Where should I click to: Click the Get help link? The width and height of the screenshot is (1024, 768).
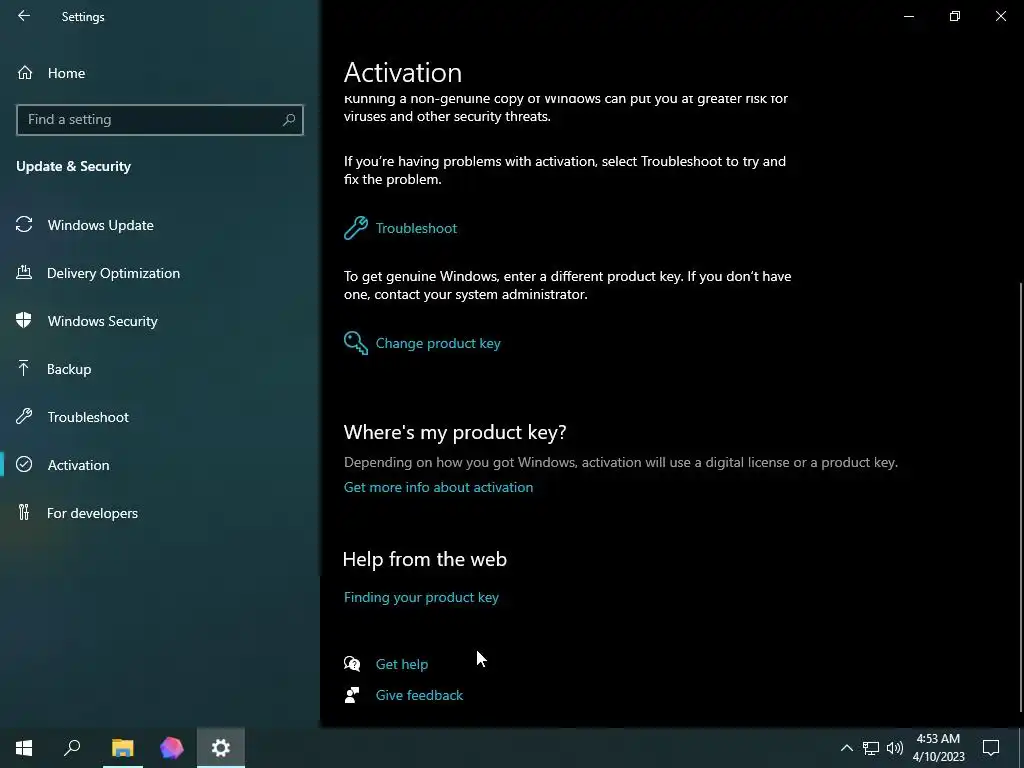click(x=402, y=664)
